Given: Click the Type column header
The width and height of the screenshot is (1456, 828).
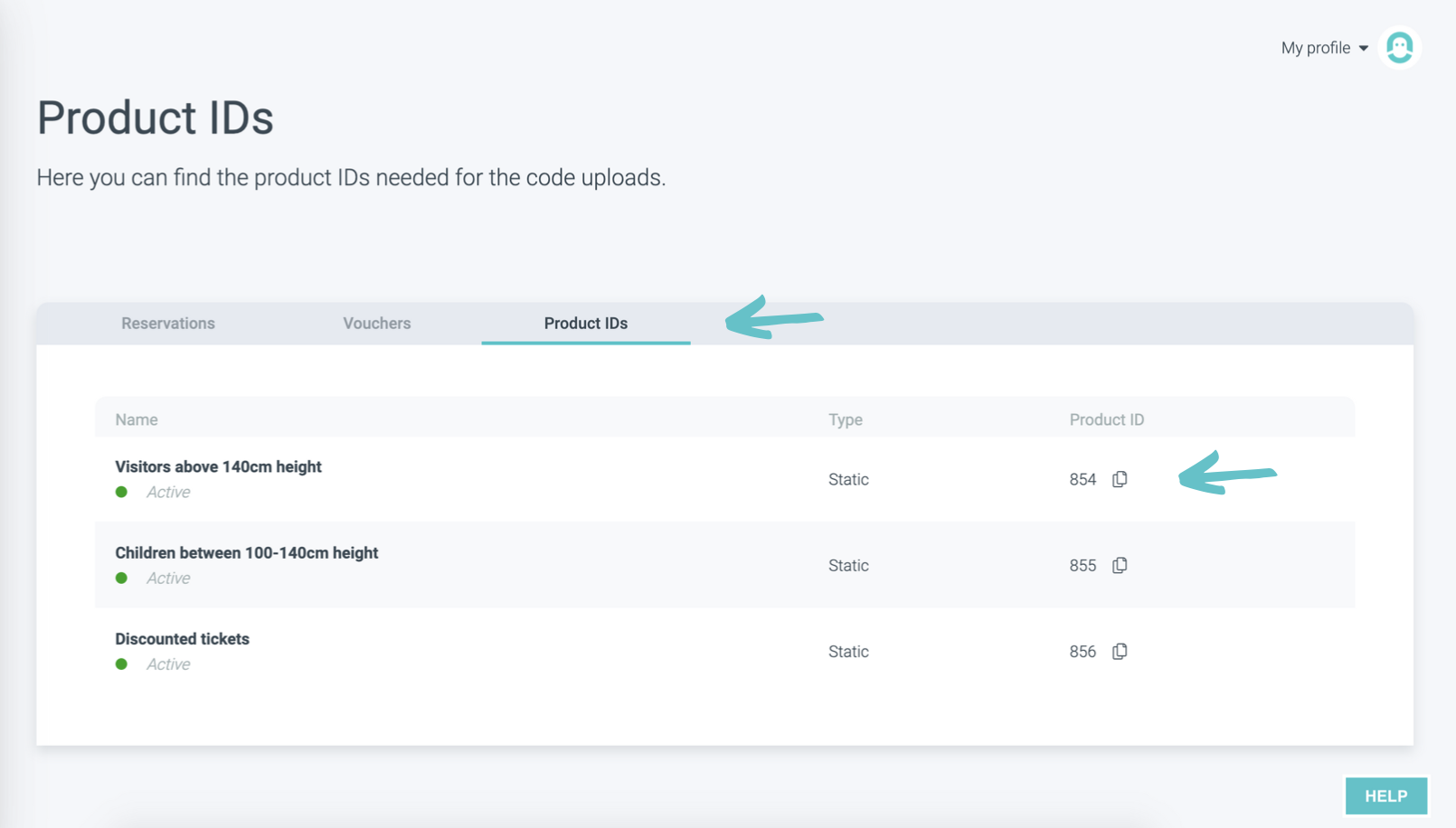Looking at the screenshot, I should [846, 419].
